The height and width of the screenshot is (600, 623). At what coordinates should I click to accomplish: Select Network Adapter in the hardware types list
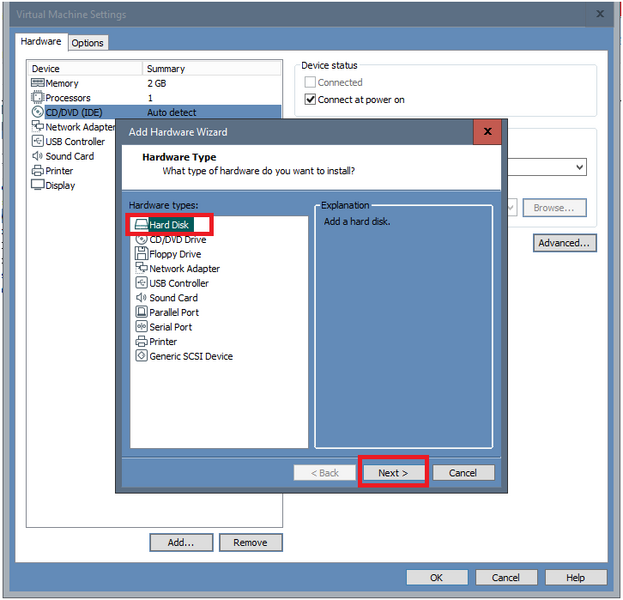pyautogui.click(x=184, y=269)
